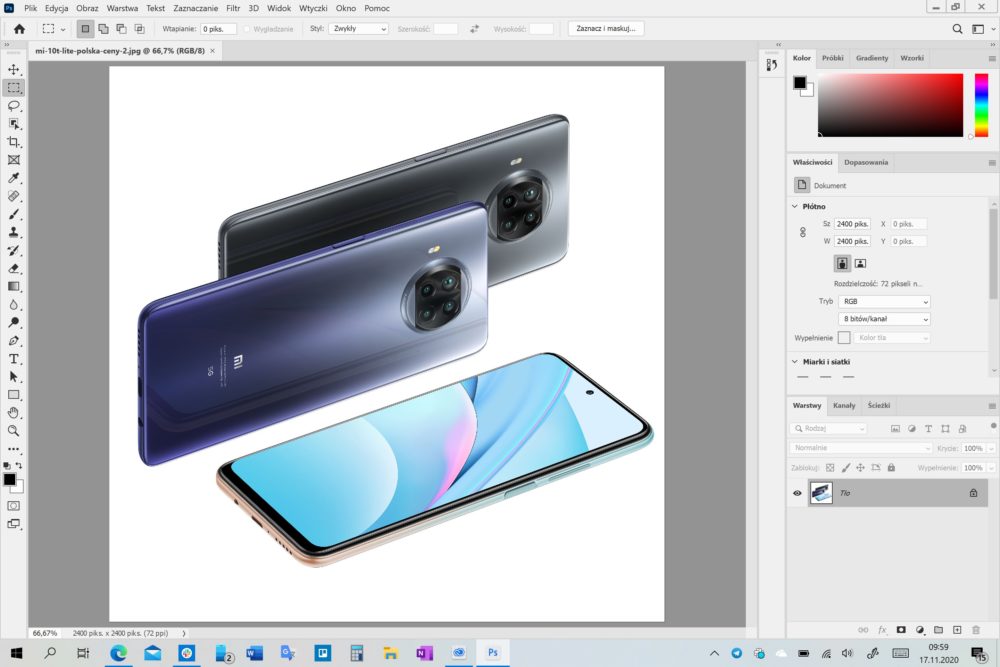Viewport: 1000px width, 667px height.
Task: Swap foreground and background colors
Action: [x=19, y=465]
